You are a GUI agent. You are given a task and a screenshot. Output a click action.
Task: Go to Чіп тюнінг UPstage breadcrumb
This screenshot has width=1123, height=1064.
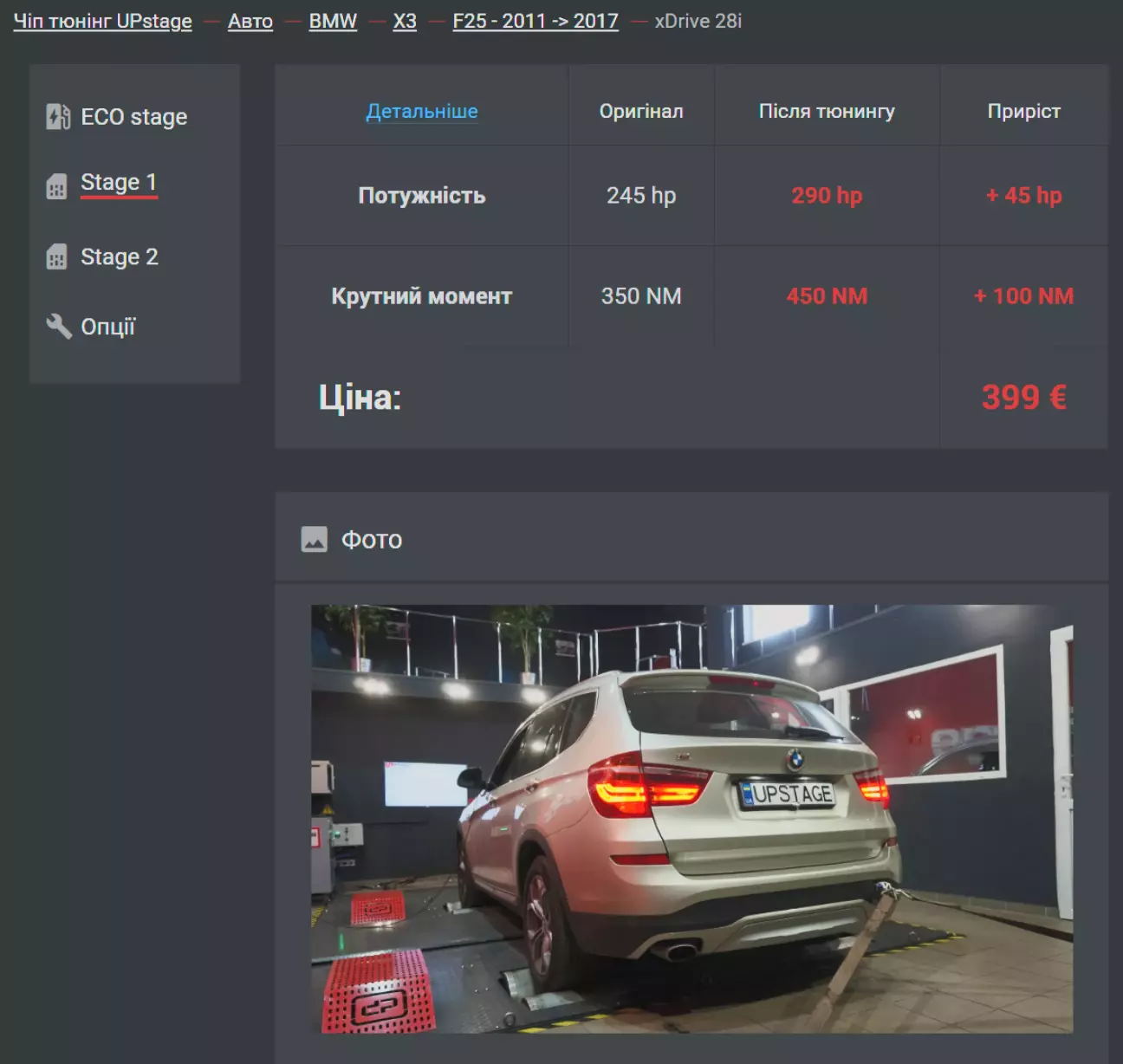[102, 21]
